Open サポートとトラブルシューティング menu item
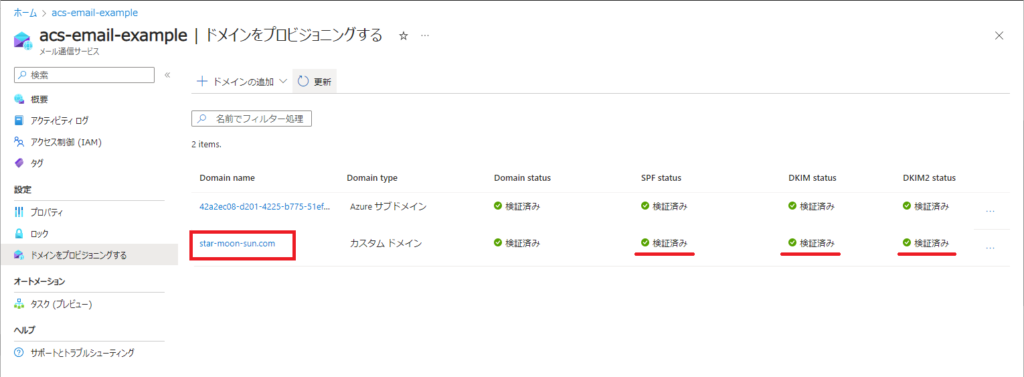1024x377 pixels. [x=82, y=353]
